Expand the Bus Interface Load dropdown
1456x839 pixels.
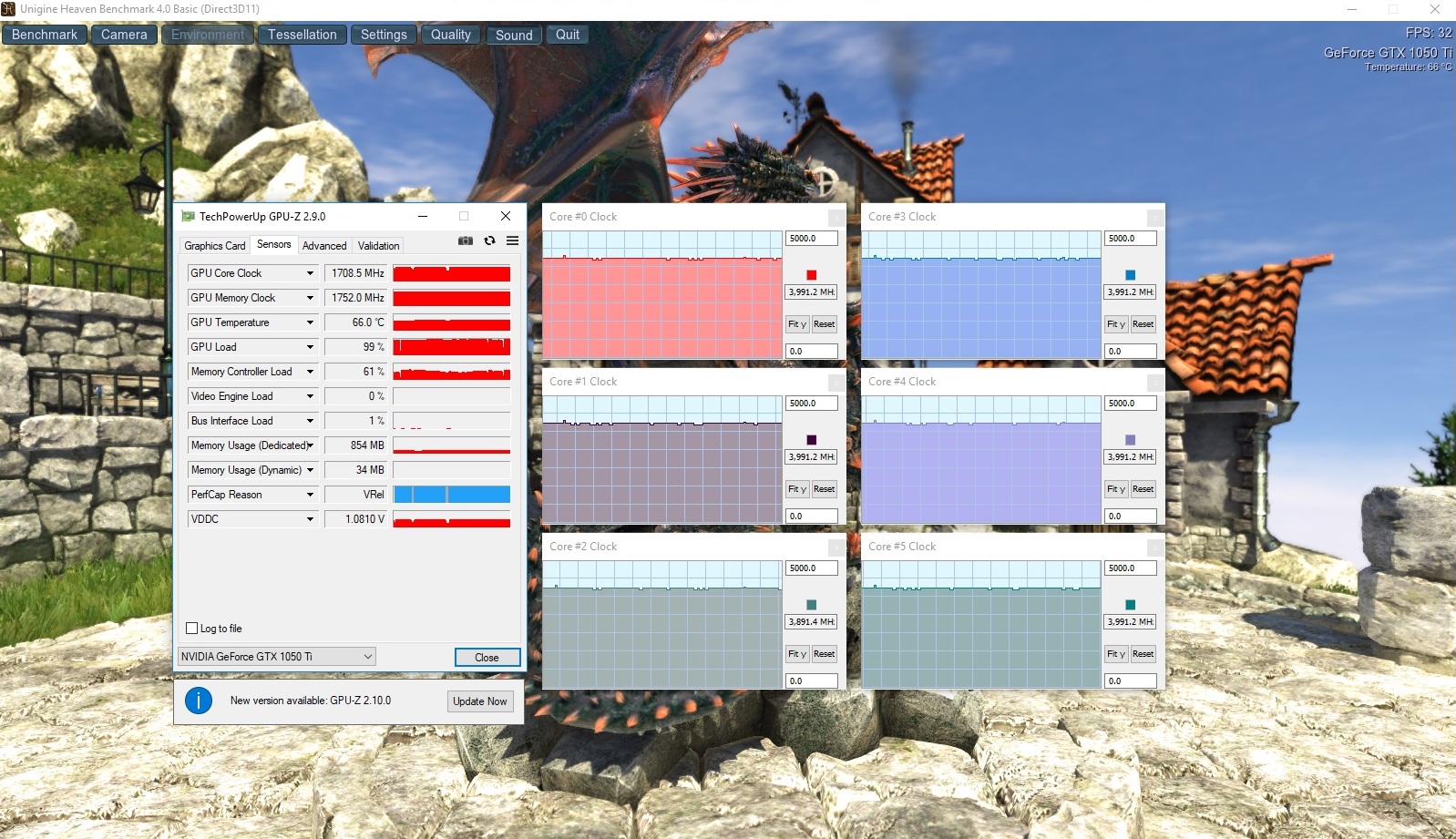coord(310,421)
